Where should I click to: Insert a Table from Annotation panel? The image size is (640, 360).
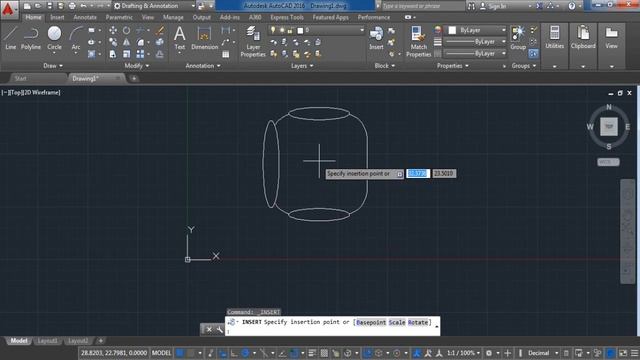coord(226,54)
